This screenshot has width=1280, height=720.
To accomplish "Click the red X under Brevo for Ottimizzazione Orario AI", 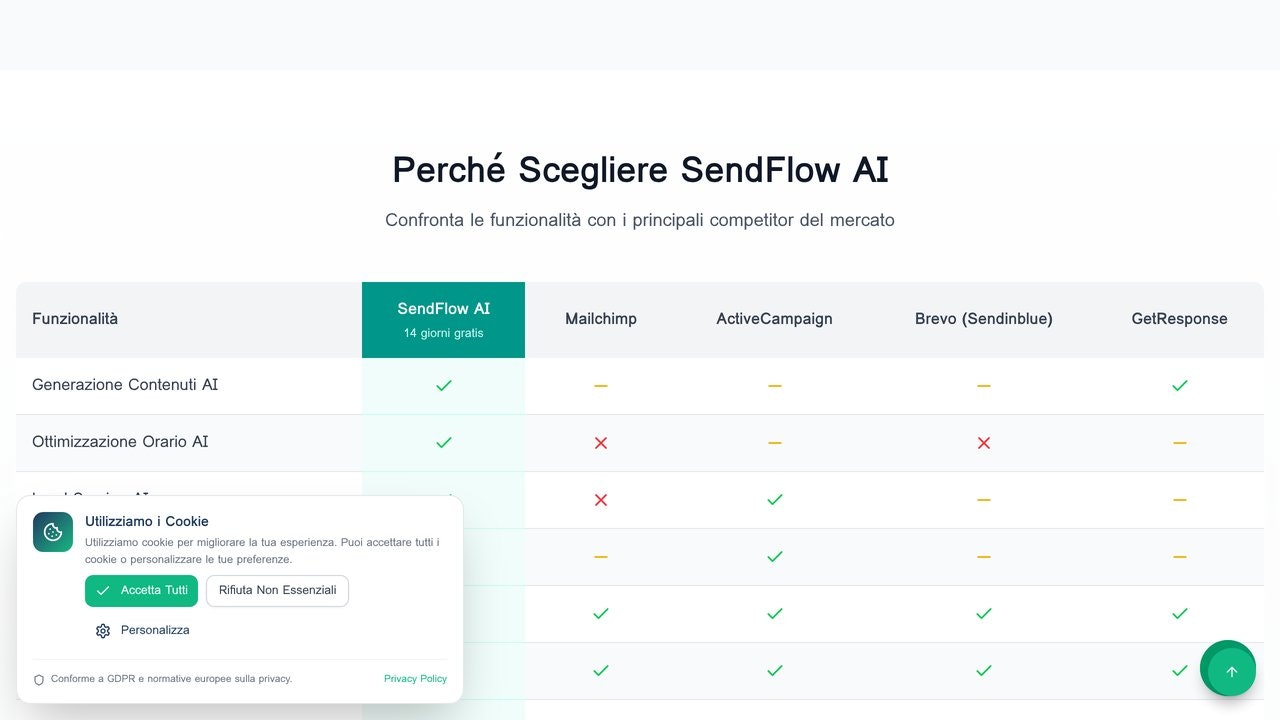I will 983,443.
